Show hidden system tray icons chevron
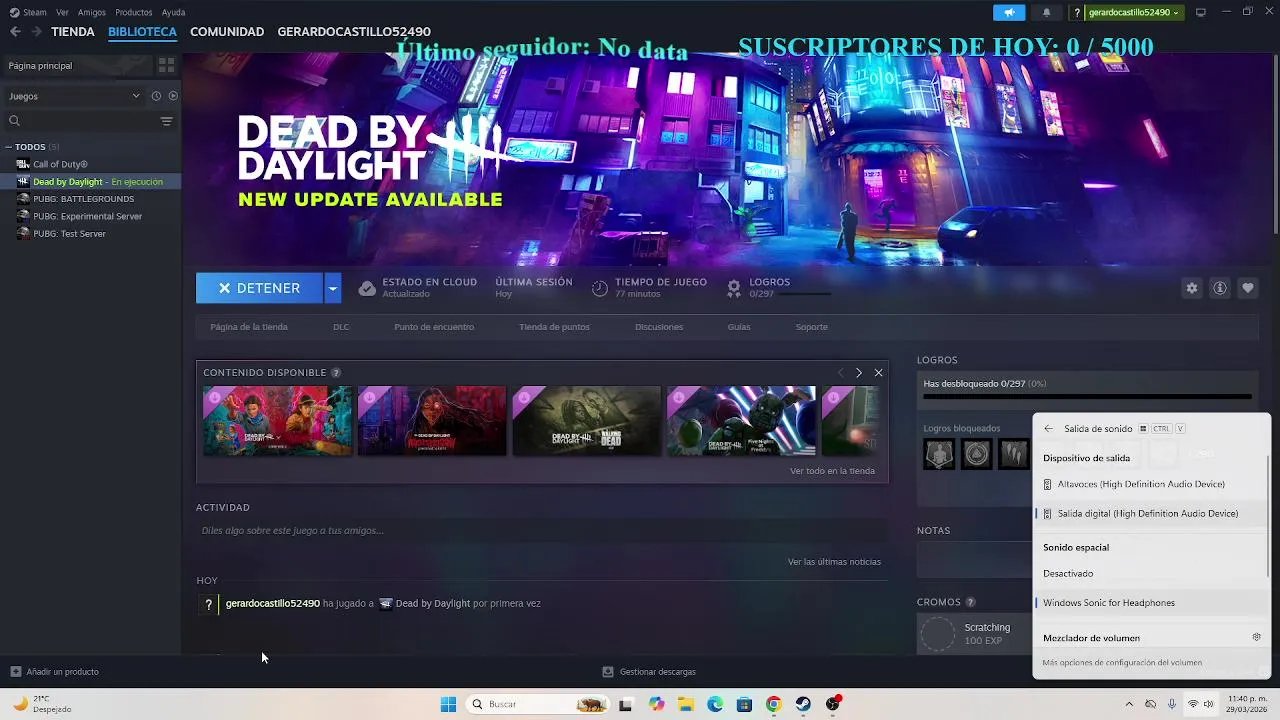 click(1129, 704)
